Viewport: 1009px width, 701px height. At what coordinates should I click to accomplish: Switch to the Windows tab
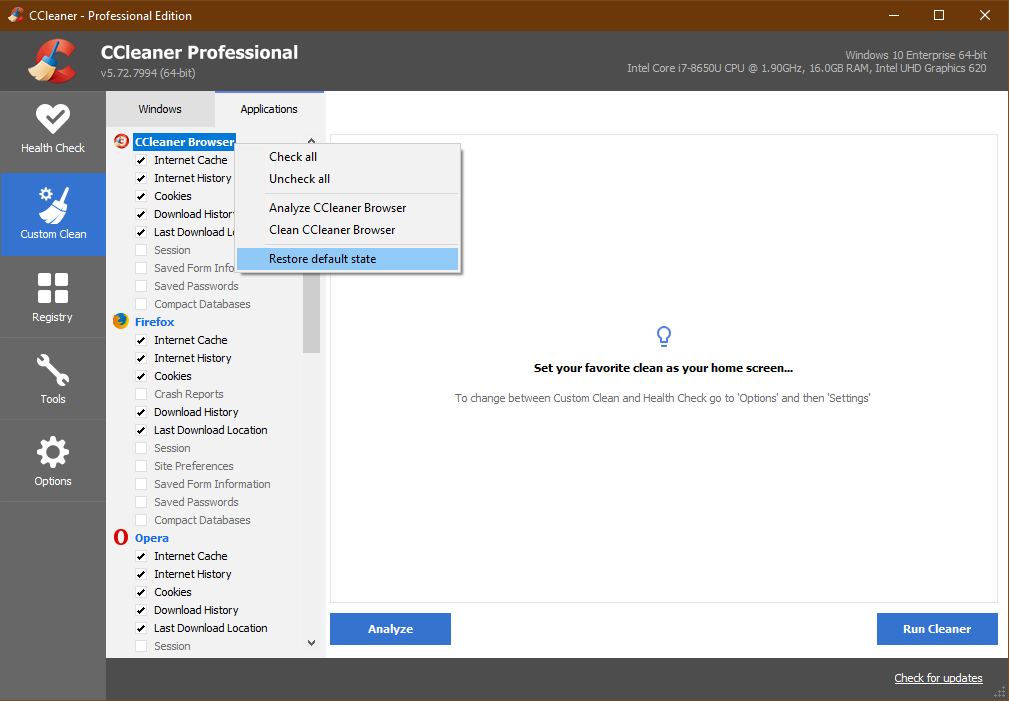pos(159,108)
